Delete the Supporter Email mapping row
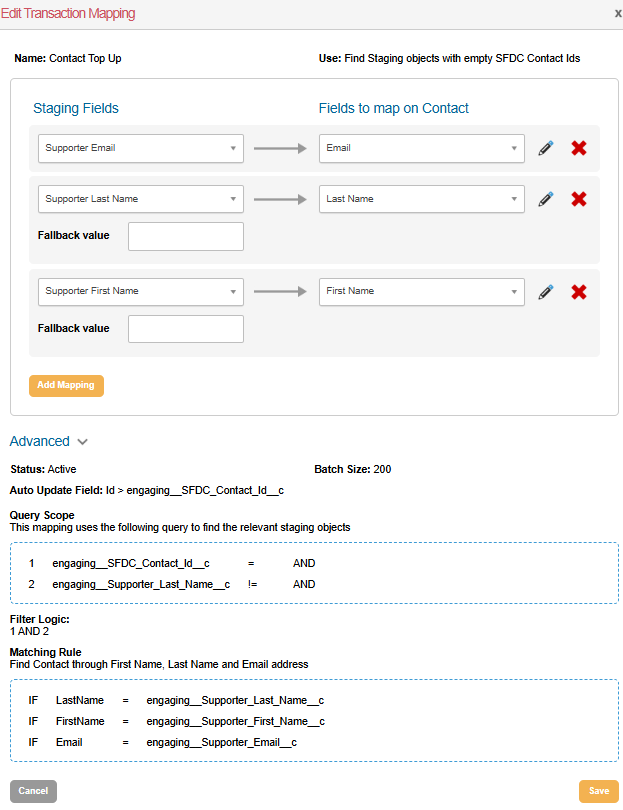 tap(578, 147)
